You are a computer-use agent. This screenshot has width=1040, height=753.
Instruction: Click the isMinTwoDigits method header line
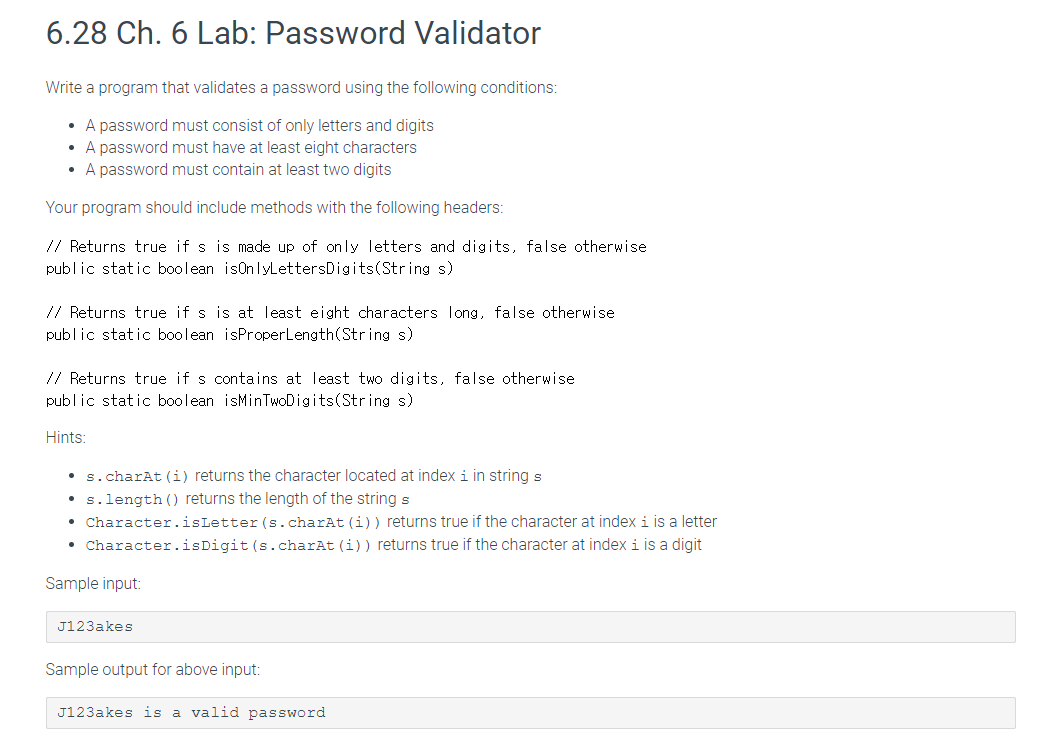tap(229, 401)
